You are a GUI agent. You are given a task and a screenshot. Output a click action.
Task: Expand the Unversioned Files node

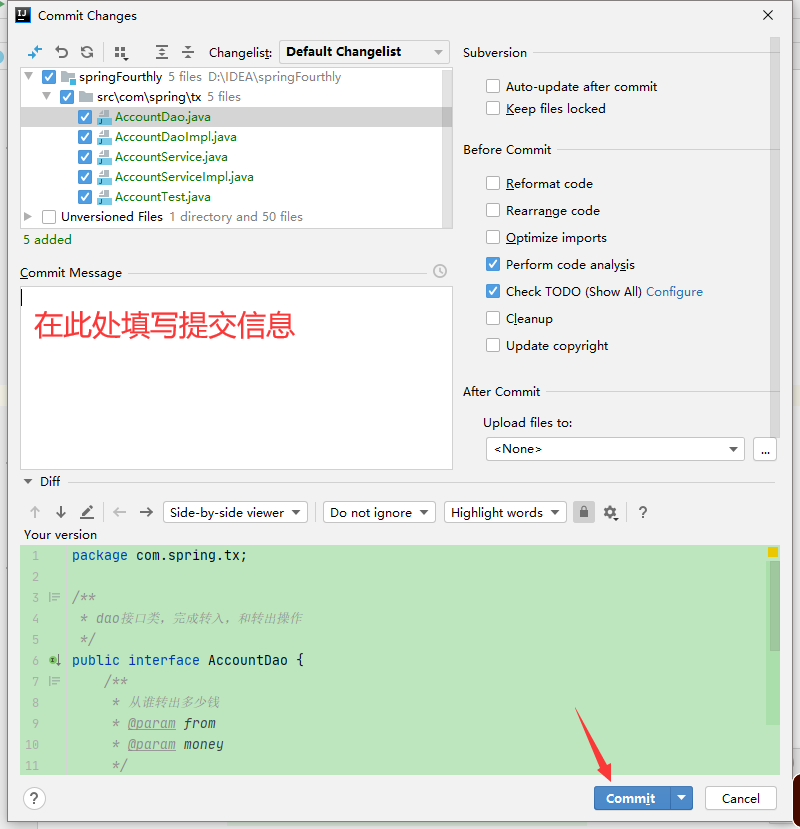coord(28,216)
